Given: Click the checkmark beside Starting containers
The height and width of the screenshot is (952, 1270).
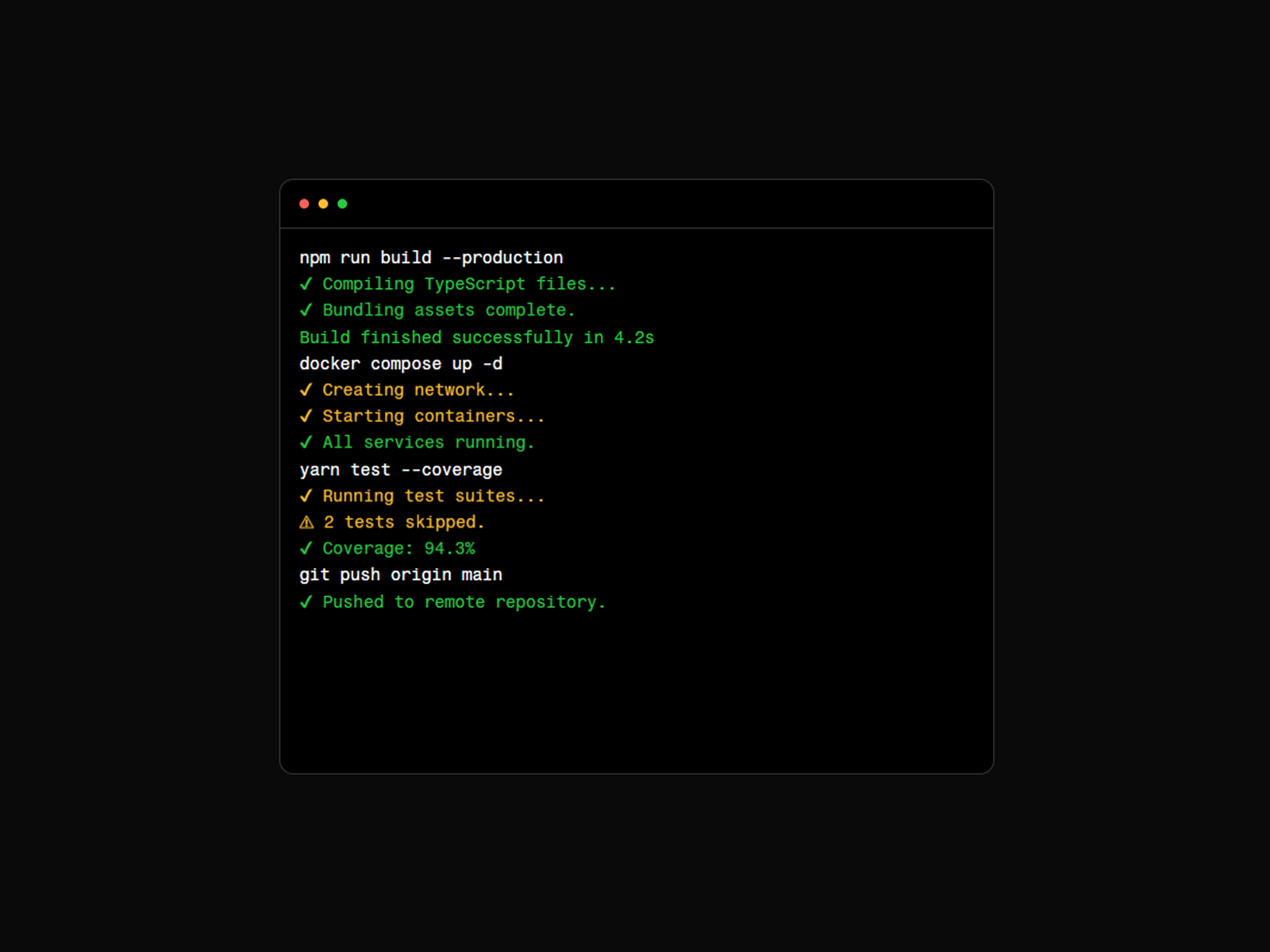Looking at the screenshot, I should click(307, 416).
